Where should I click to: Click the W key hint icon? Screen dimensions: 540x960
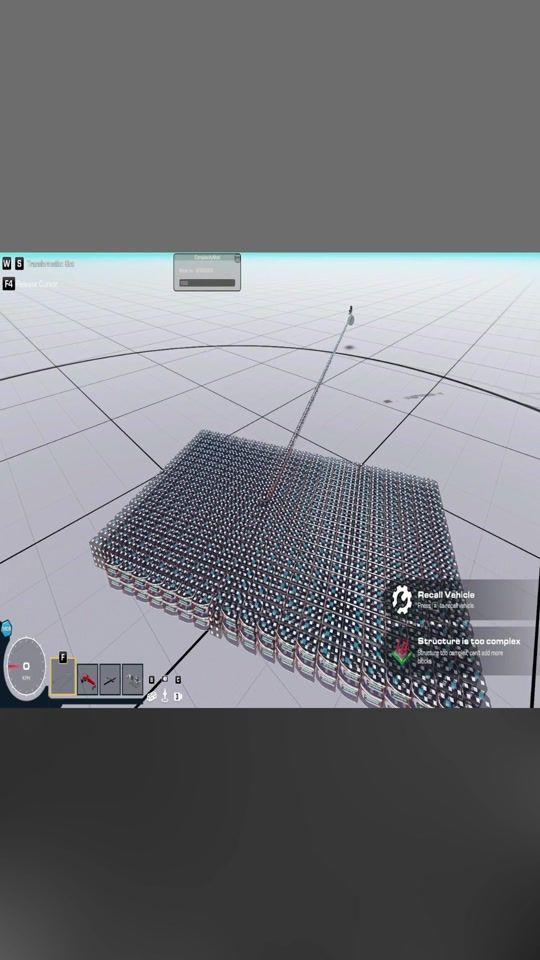[7, 263]
